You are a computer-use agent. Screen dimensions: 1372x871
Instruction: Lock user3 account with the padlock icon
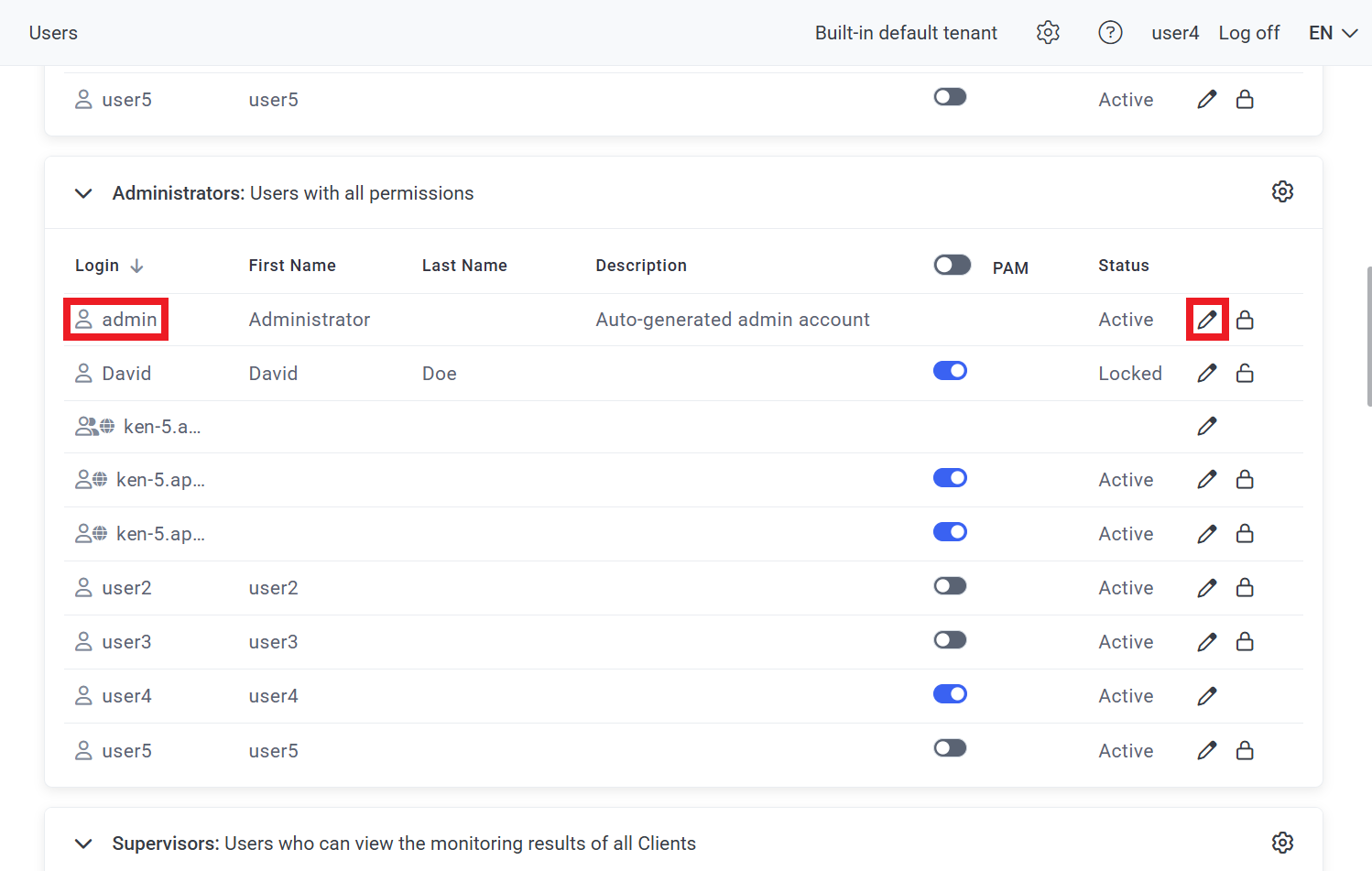pos(1245,642)
